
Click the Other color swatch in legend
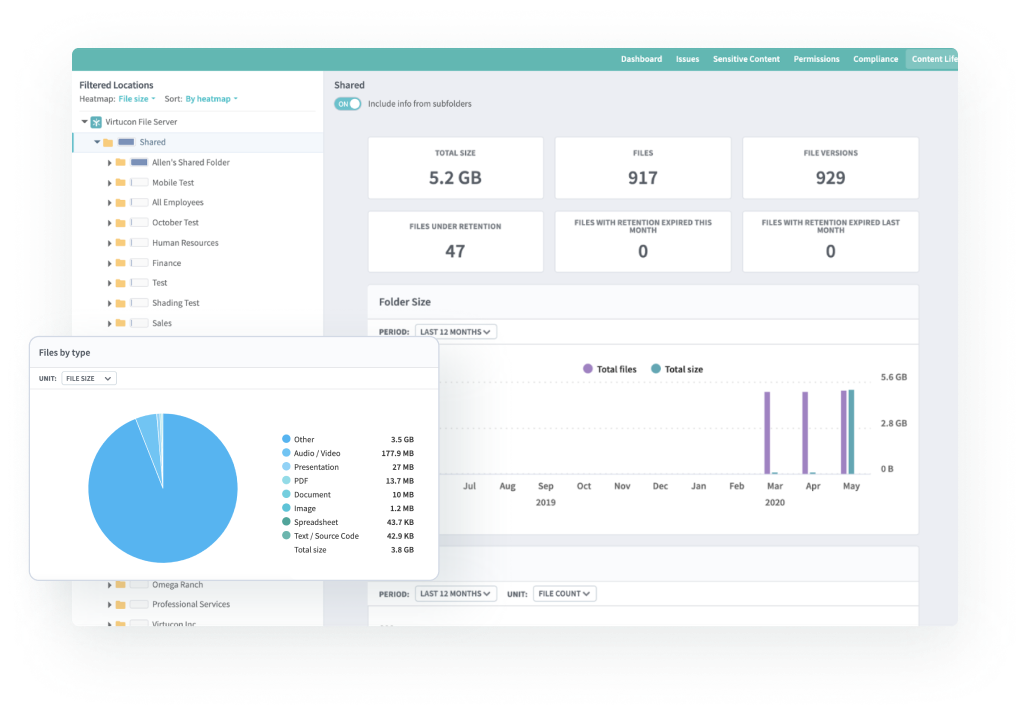coord(286,440)
